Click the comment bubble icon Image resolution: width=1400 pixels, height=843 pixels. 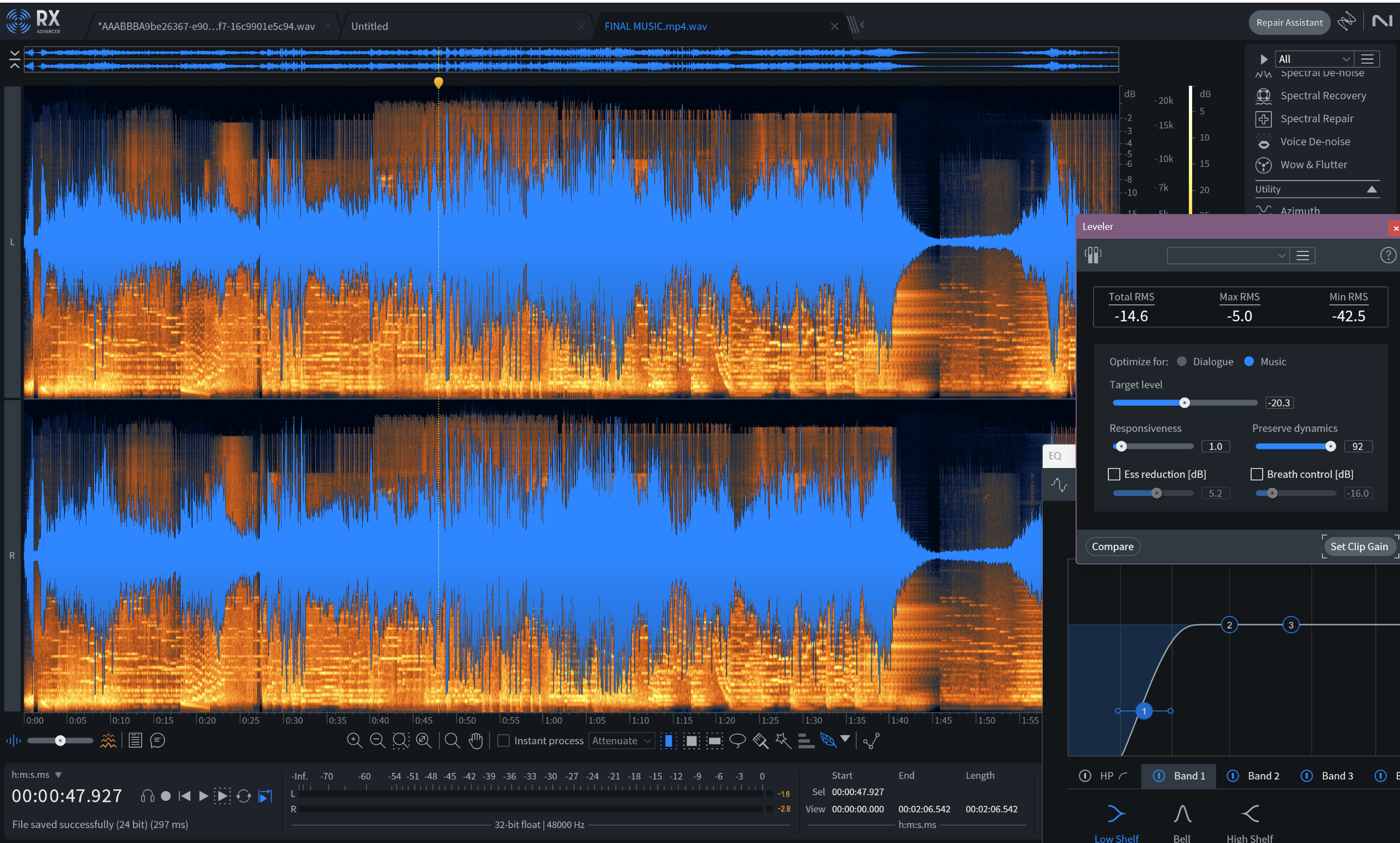click(x=157, y=740)
